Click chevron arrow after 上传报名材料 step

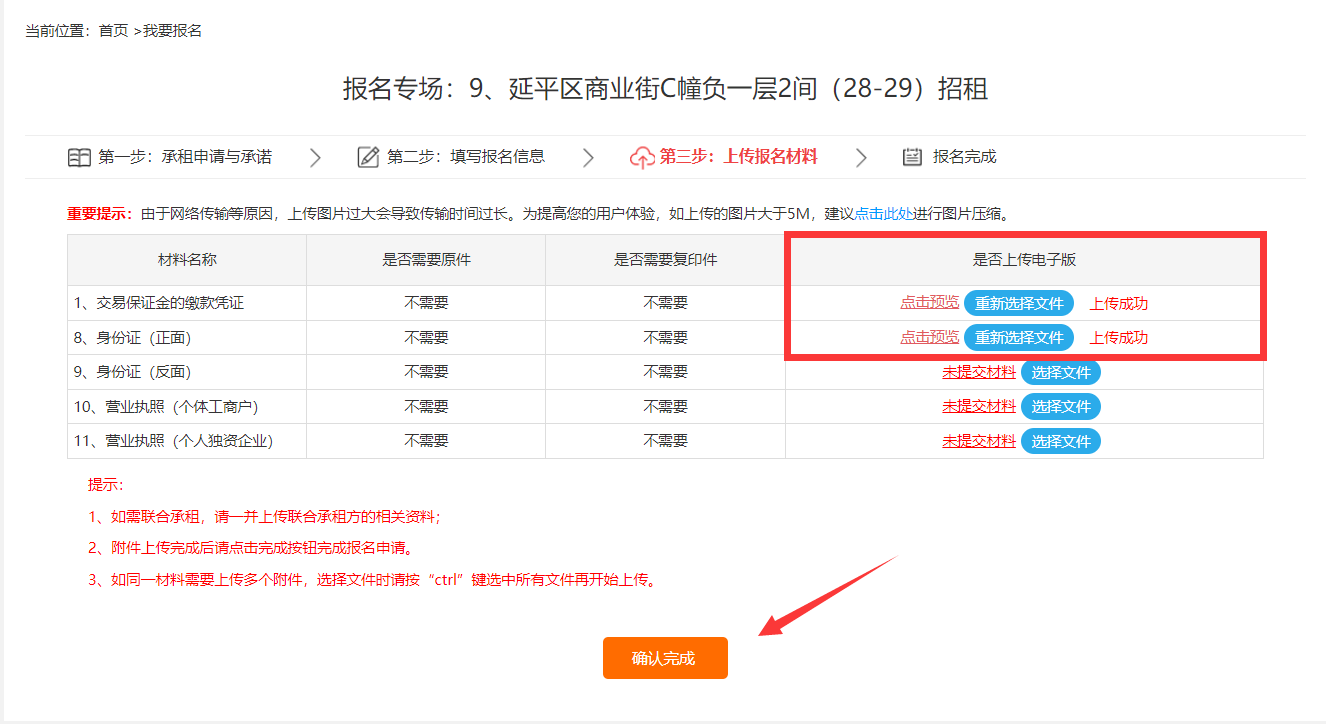(861, 158)
